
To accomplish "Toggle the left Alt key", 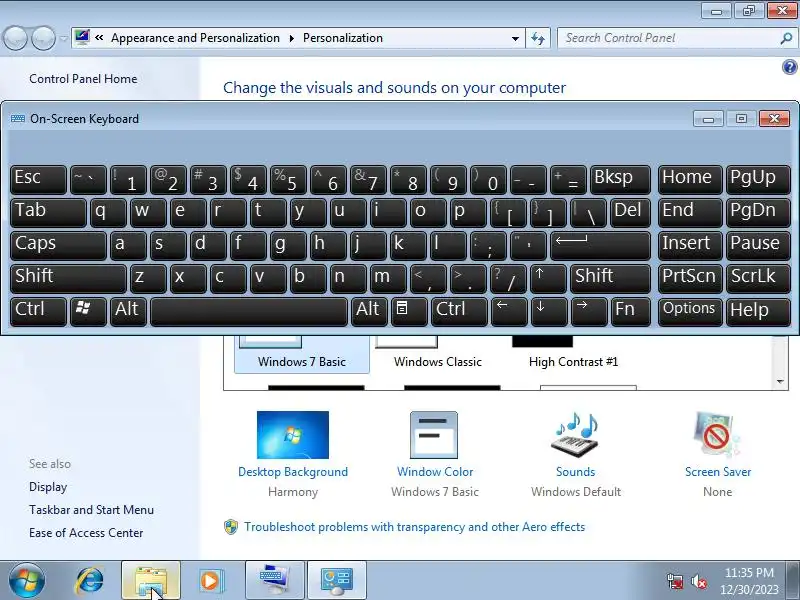I will coord(128,312).
